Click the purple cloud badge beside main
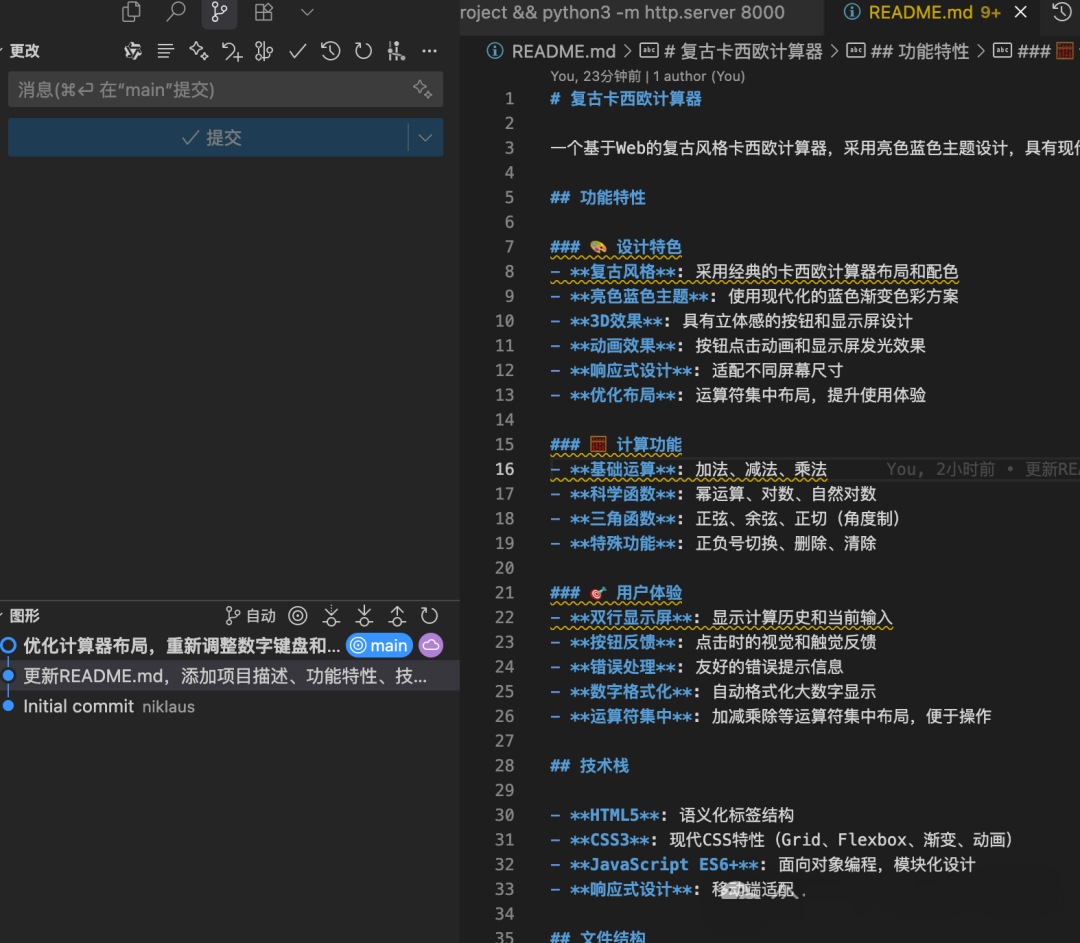Viewport: 1080px width, 943px height. click(431, 645)
